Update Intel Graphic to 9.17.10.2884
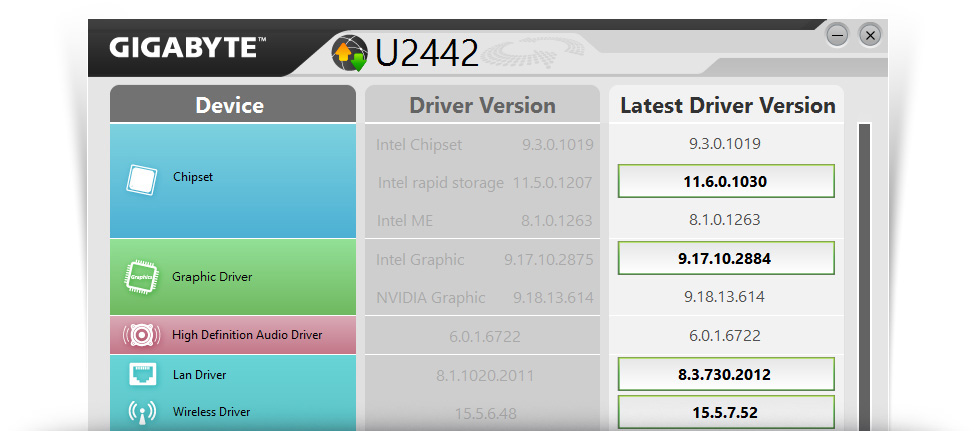Screen dimensions: 974x431 726,258
